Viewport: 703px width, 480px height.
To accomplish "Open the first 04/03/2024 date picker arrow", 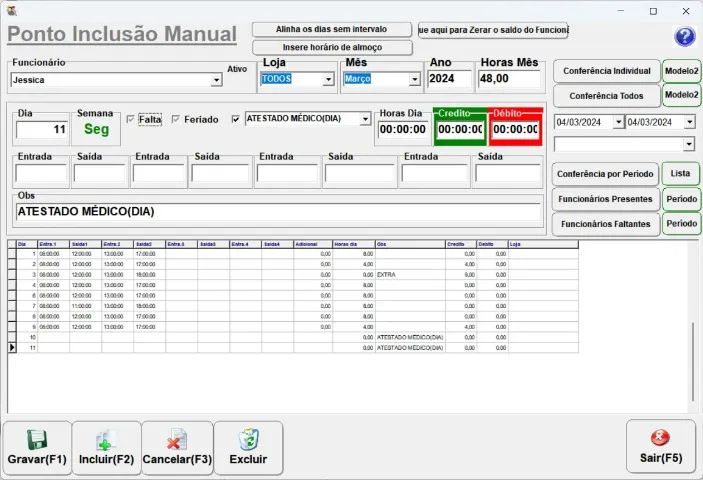I will click(x=619, y=122).
